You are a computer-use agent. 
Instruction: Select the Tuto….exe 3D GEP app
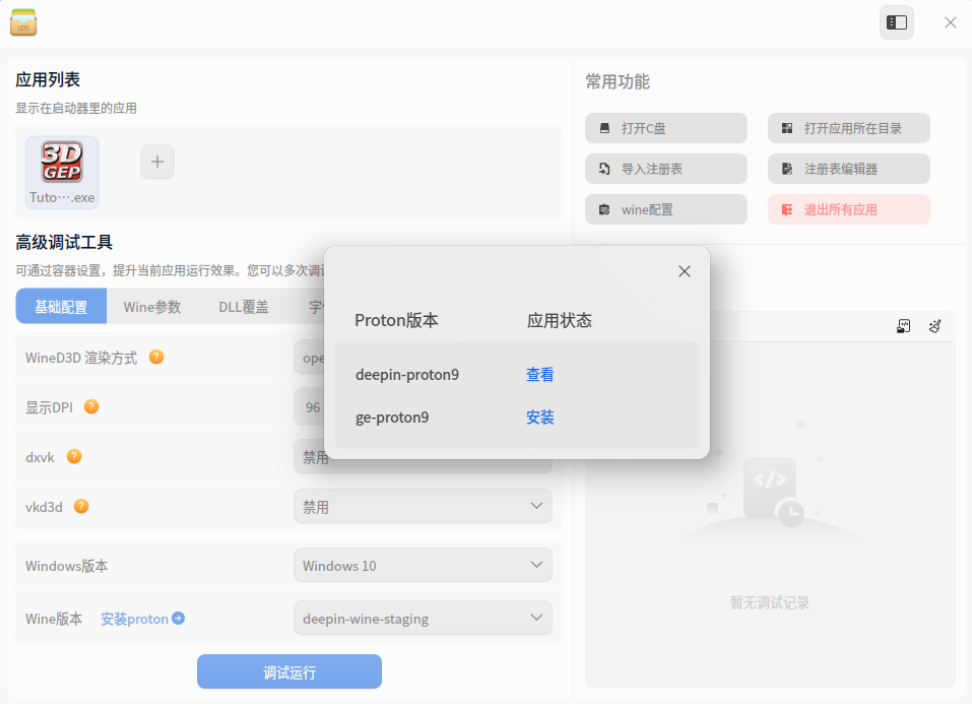point(62,172)
